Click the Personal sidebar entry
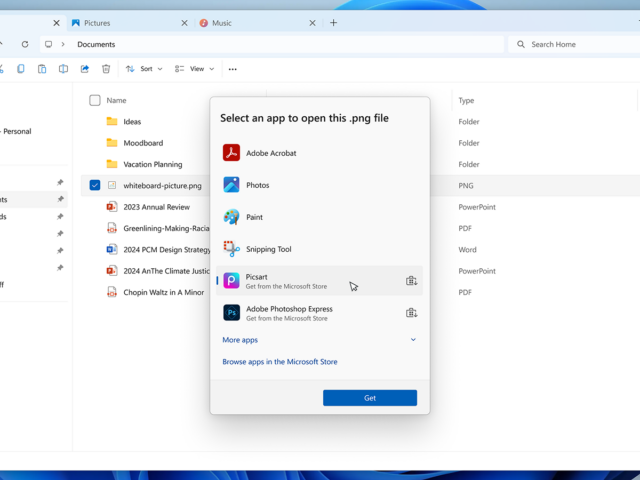Viewport: 640px width, 480px height. pos(16,131)
